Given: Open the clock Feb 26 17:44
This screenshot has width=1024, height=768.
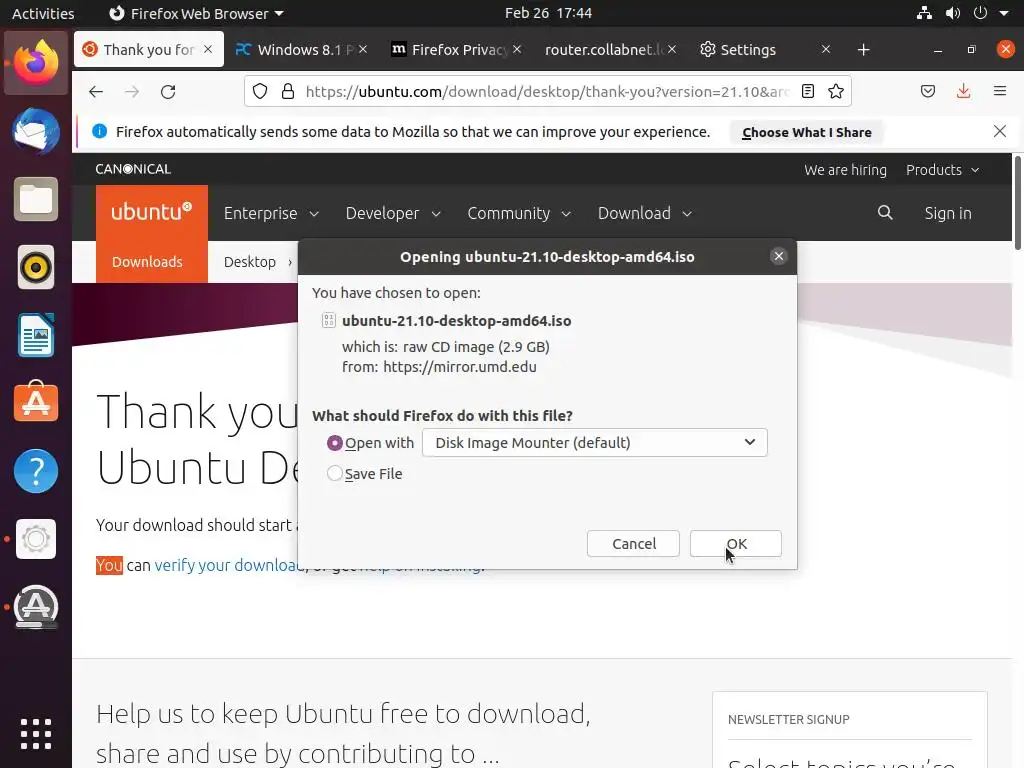Looking at the screenshot, I should 548,13.
